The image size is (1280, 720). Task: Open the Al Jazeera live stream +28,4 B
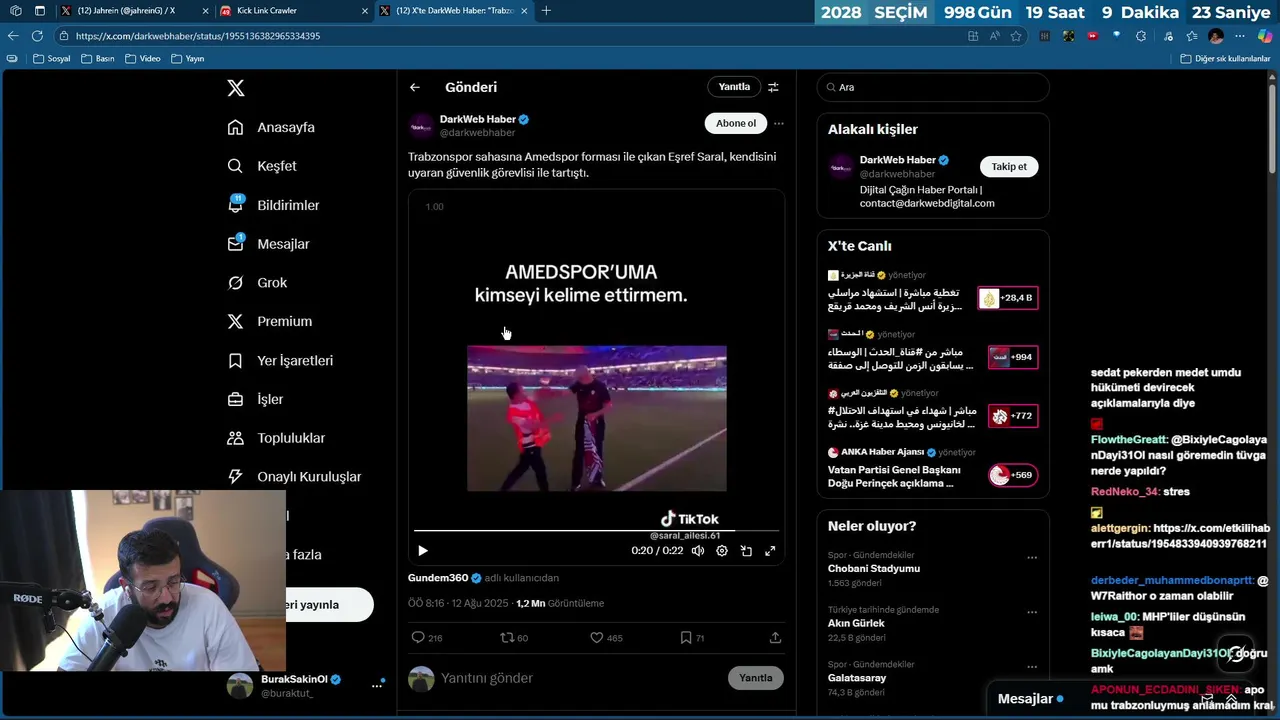click(1008, 298)
